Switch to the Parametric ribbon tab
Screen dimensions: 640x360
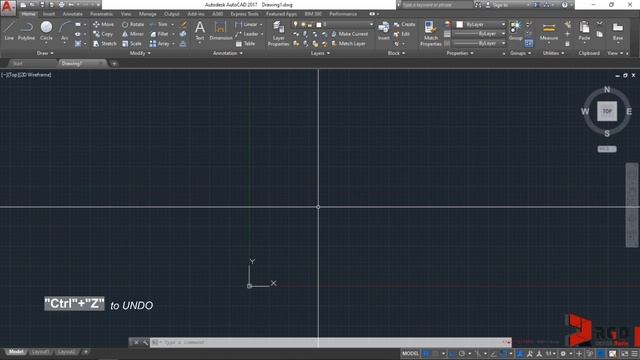coord(102,14)
